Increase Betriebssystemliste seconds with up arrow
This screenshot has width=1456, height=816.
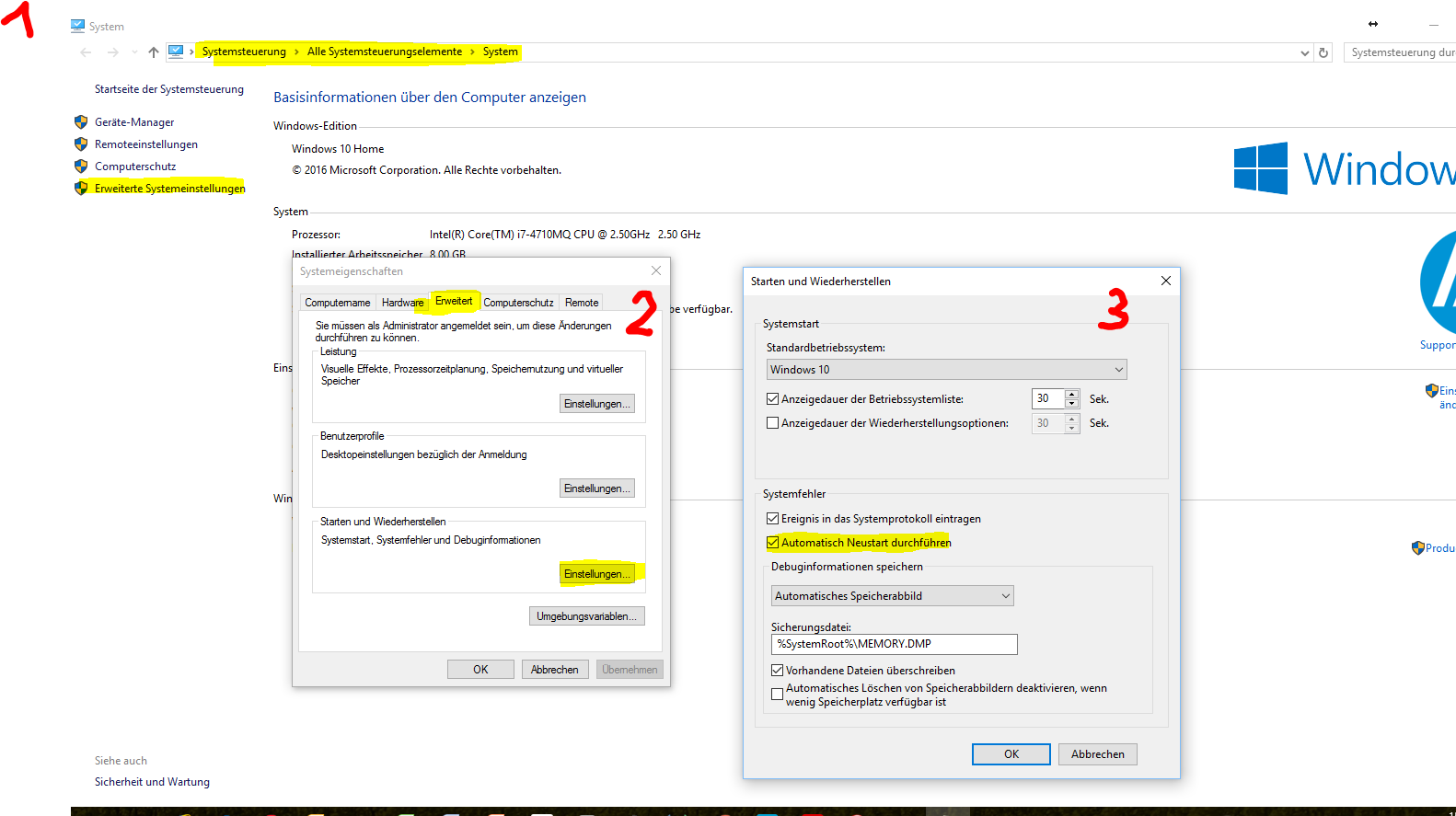[1071, 394]
